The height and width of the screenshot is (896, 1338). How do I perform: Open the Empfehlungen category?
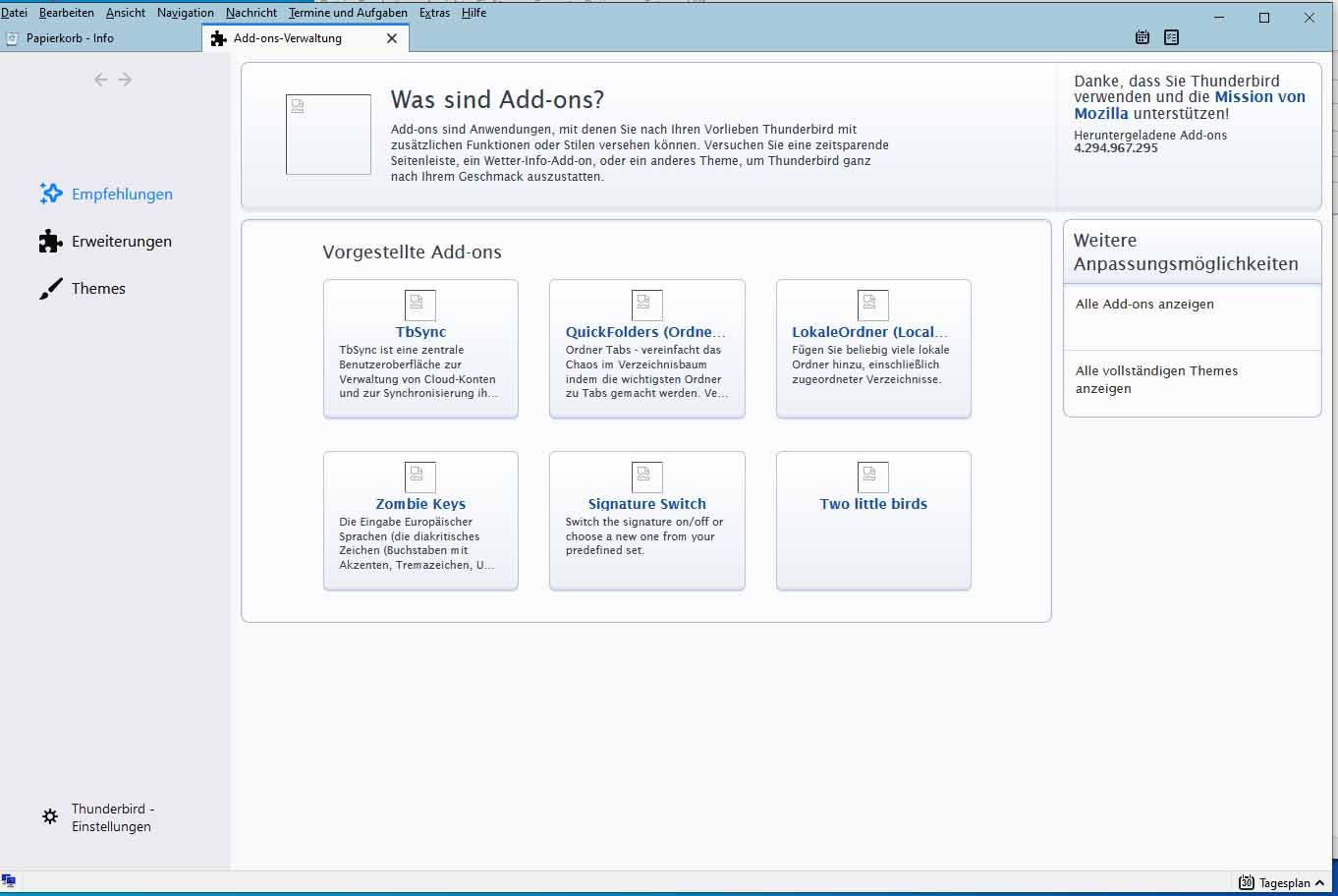pyautogui.click(x=122, y=195)
